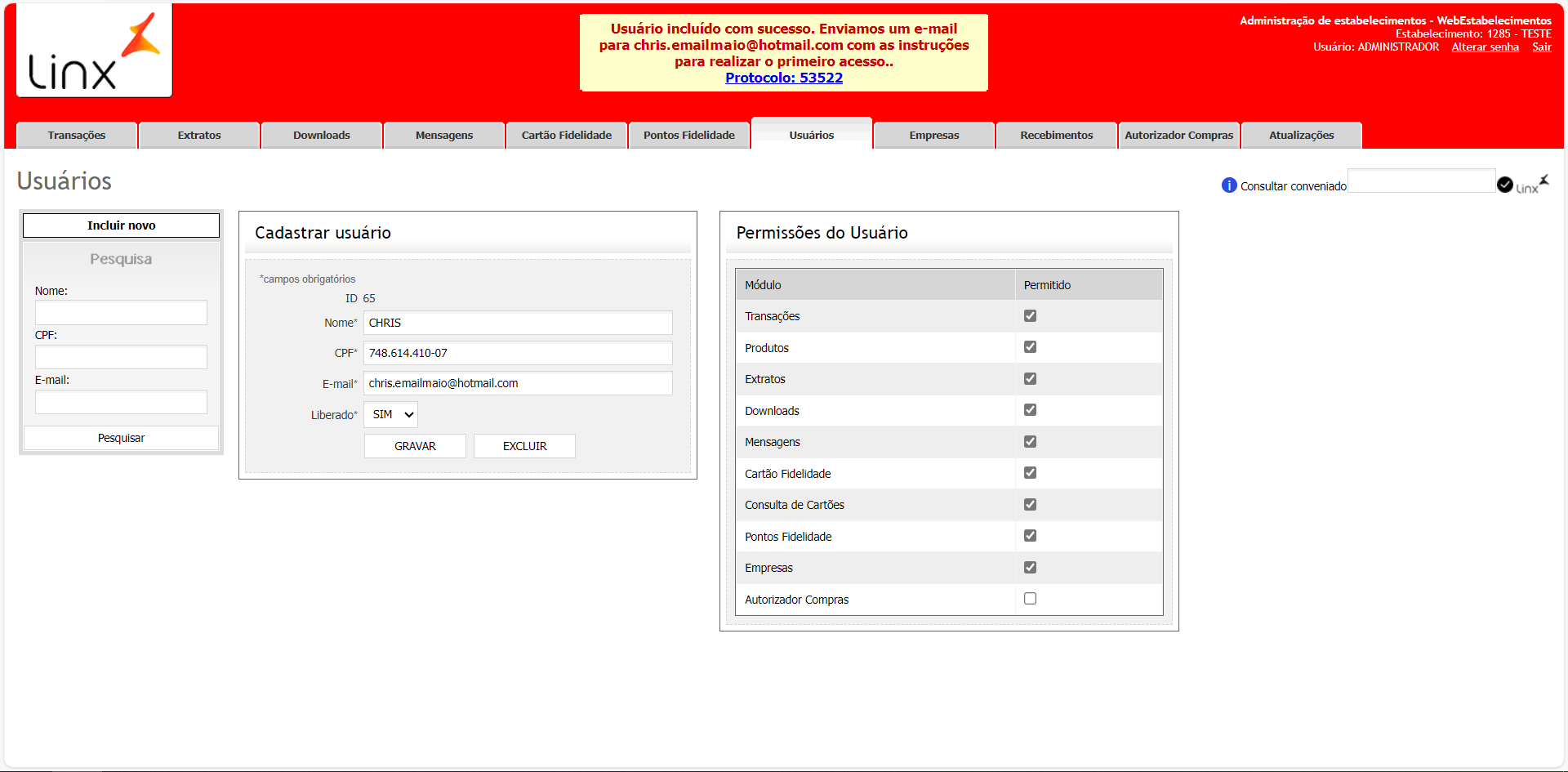
Task: Log out via the Sair link
Action: pyautogui.click(x=1541, y=47)
